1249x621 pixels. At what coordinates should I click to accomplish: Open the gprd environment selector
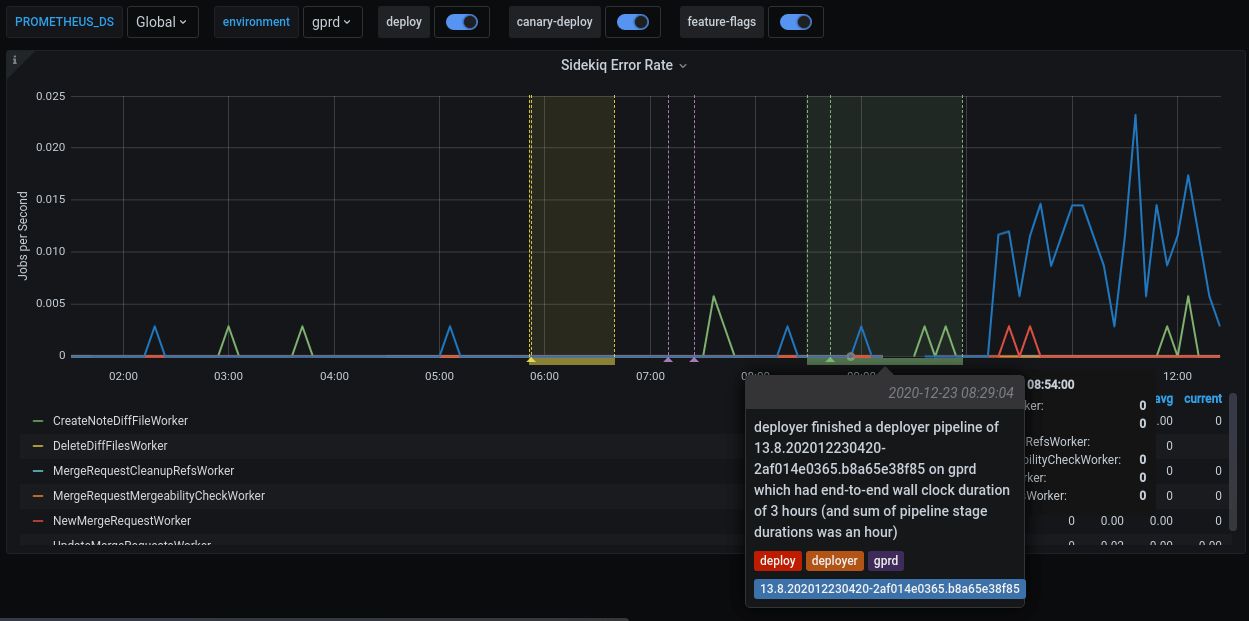(332, 21)
